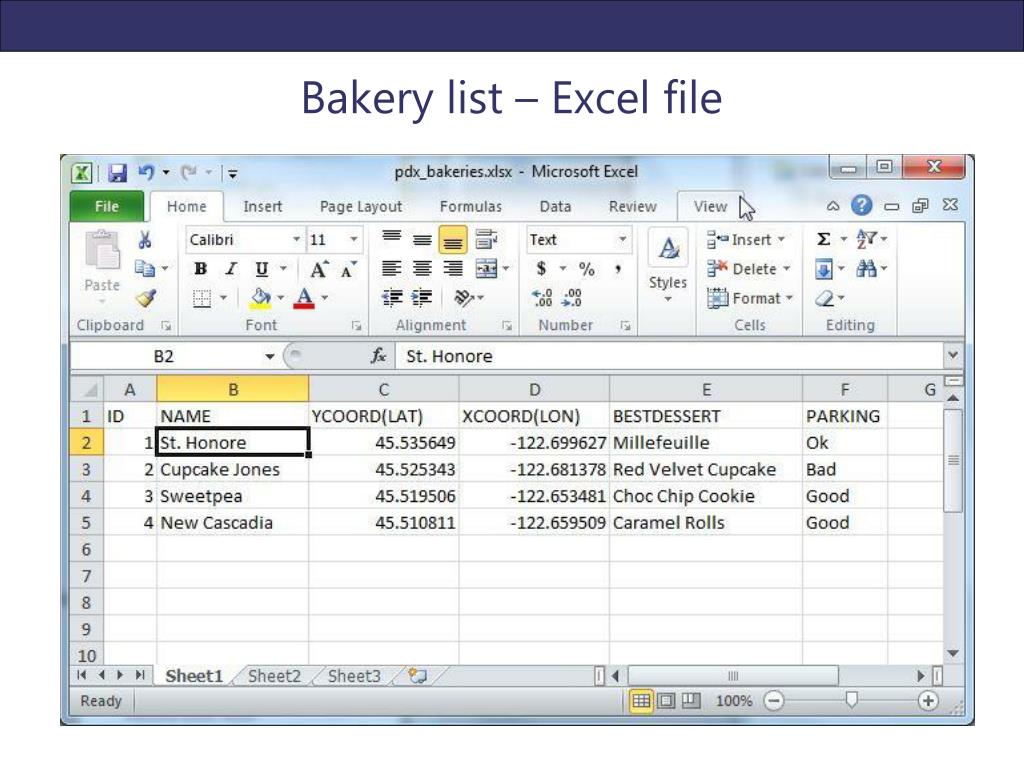1024x768 pixels.
Task: Toggle Align Text Left
Action: point(391,268)
